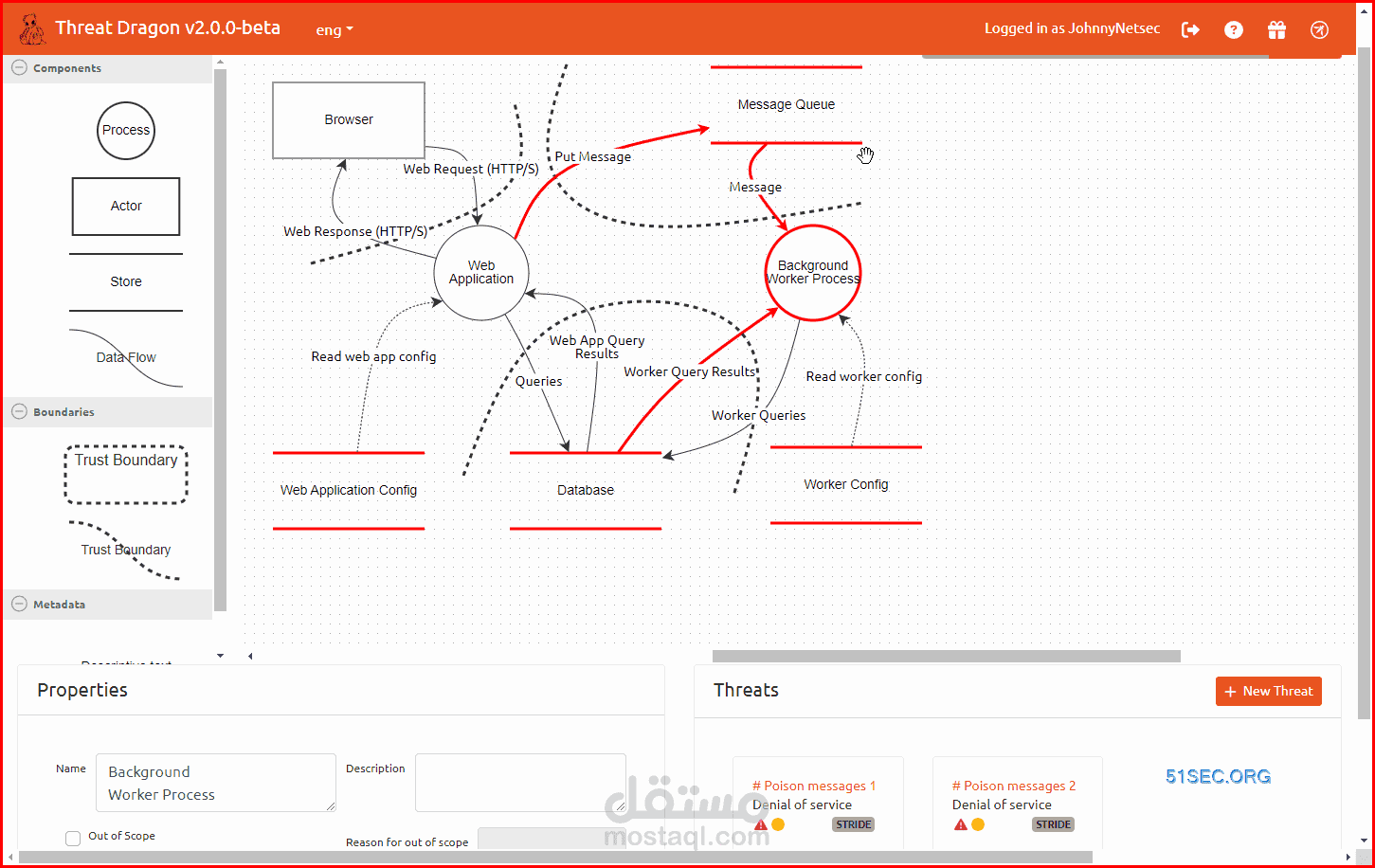Click the orange severity dot on Poison messages 2
This screenshot has height=868, width=1375.
tap(978, 825)
